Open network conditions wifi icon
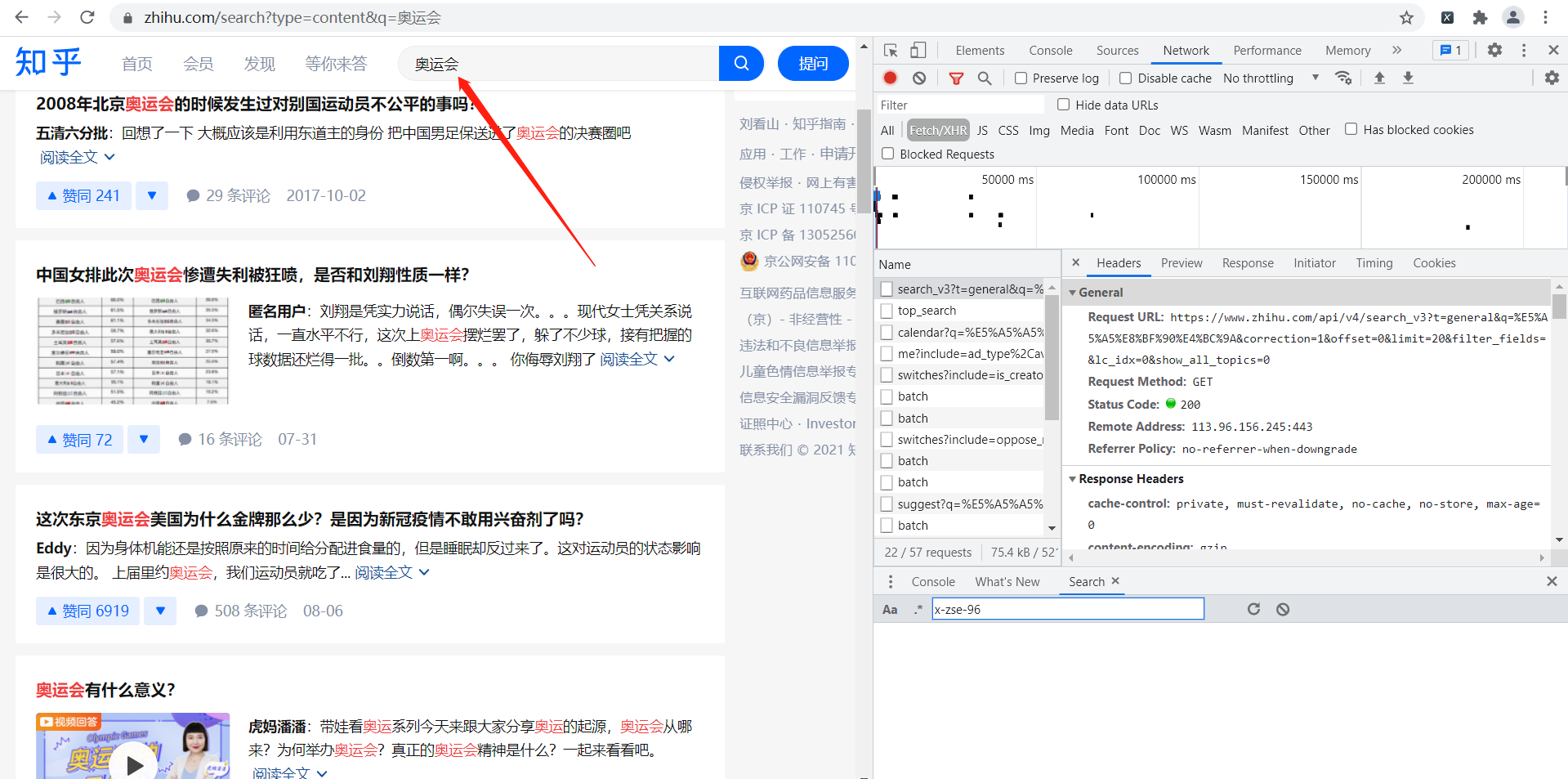This screenshot has width=1568, height=779. pos(1342,78)
